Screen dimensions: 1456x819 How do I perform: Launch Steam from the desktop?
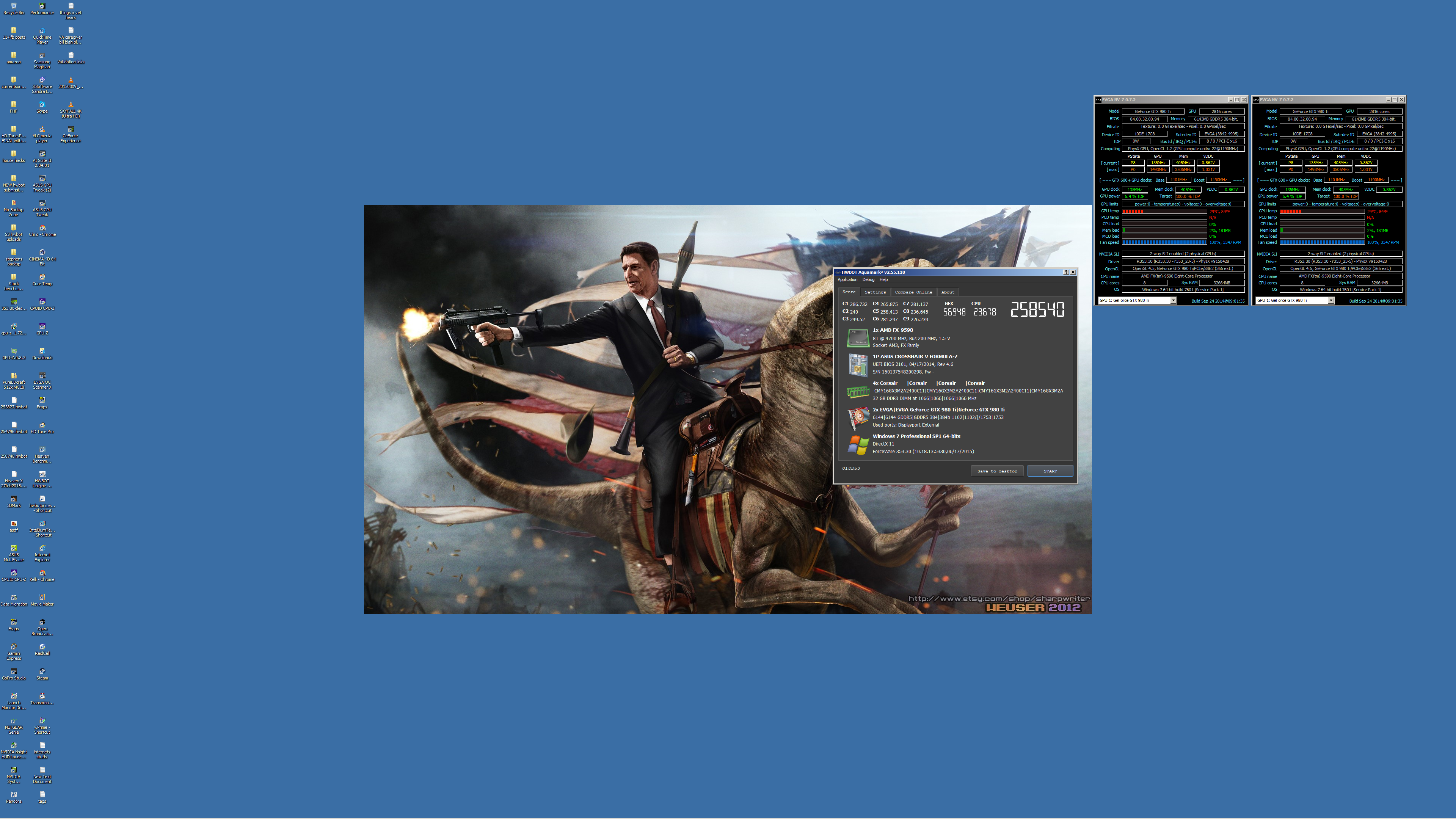click(x=42, y=674)
